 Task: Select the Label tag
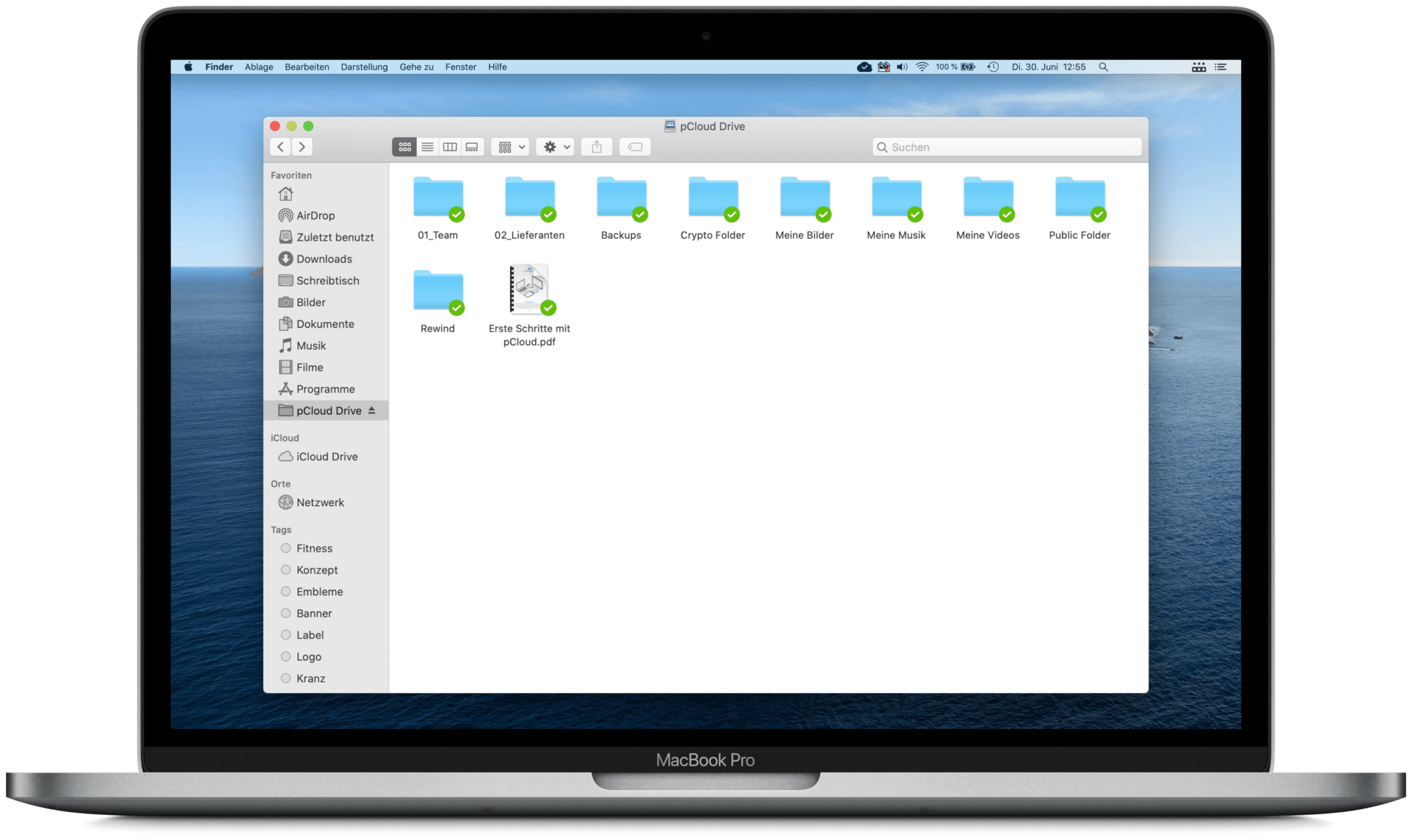(326, 635)
